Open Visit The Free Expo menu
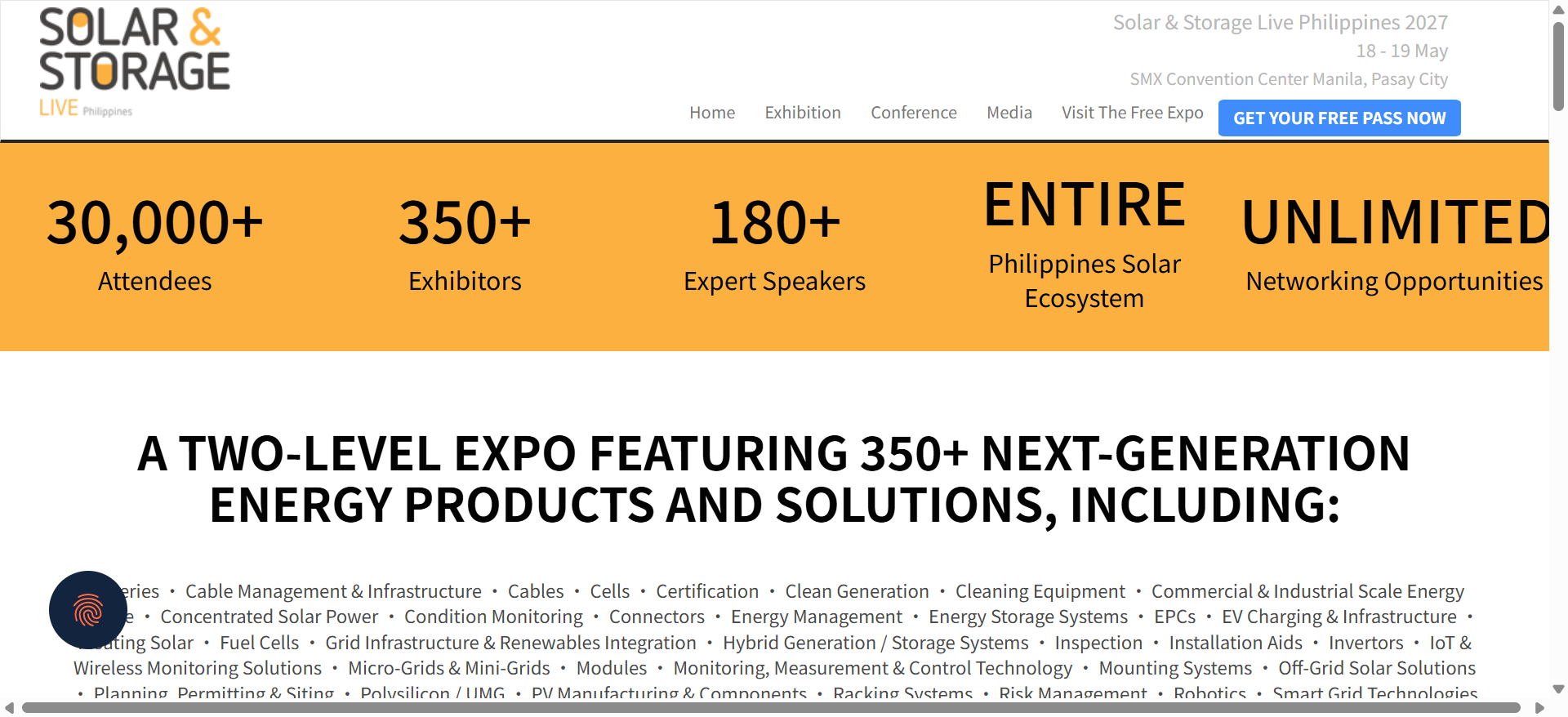The image size is (1568, 717). click(1133, 113)
